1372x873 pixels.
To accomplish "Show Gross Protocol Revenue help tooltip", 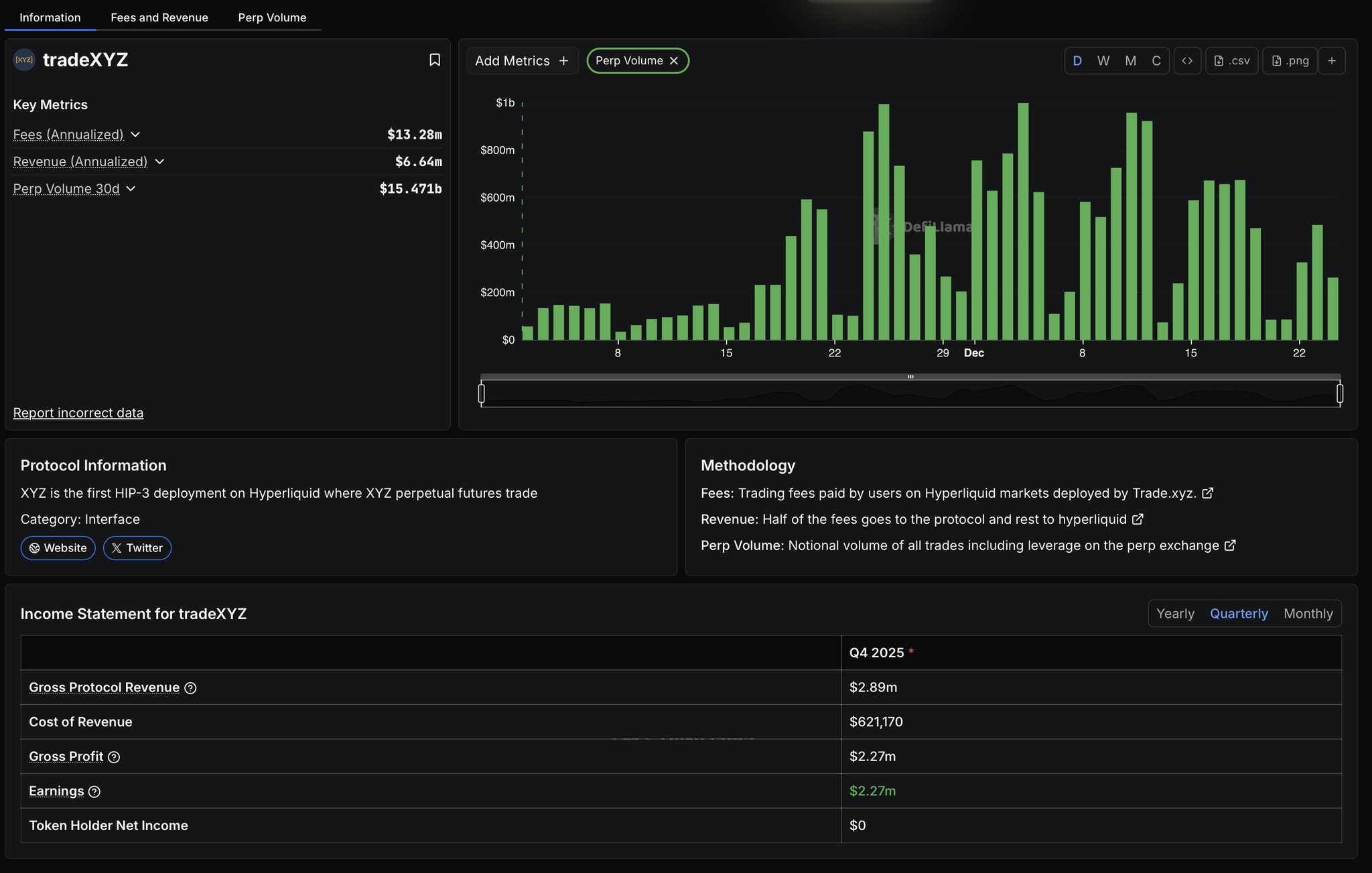I will (x=190, y=688).
